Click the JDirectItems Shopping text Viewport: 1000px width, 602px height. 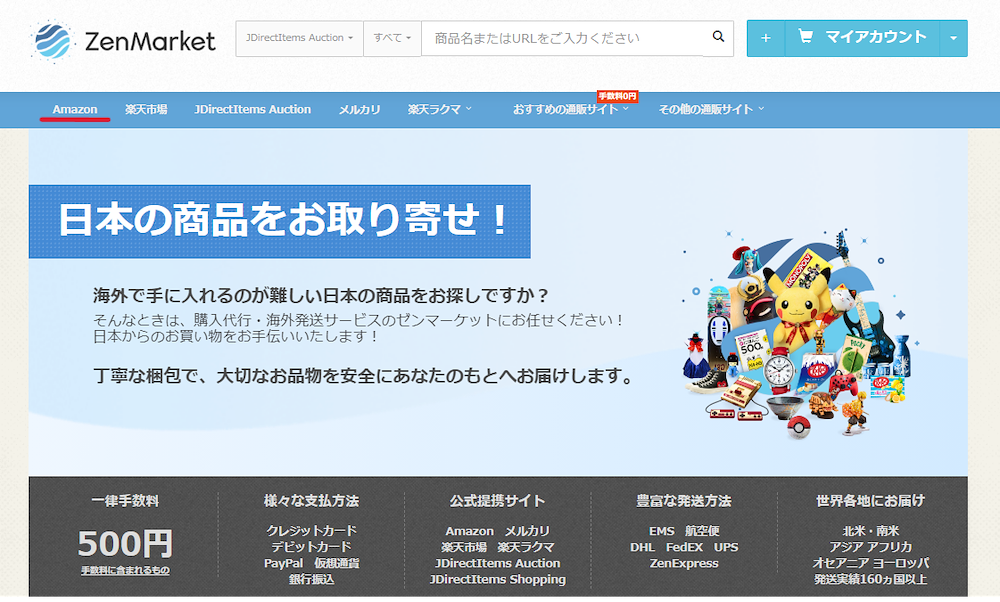pyautogui.click(x=497, y=579)
